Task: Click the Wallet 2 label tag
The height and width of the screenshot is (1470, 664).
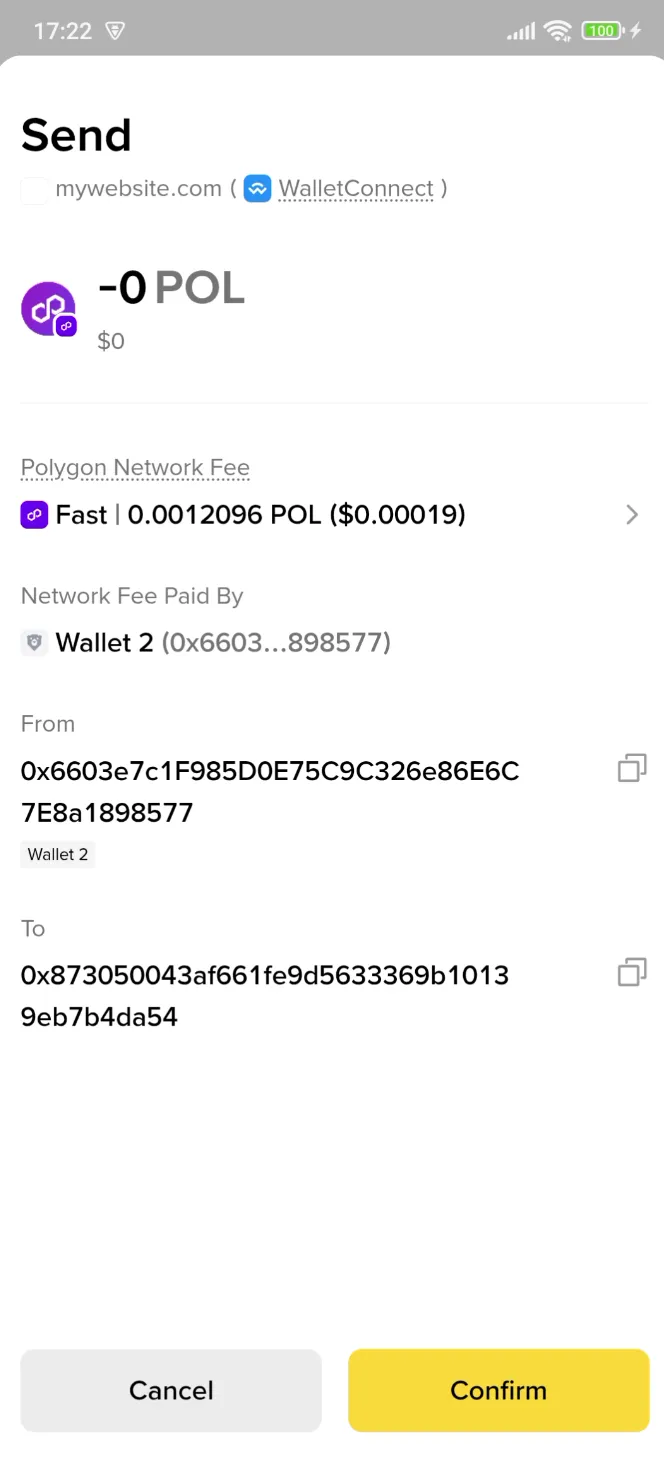Action: (57, 854)
